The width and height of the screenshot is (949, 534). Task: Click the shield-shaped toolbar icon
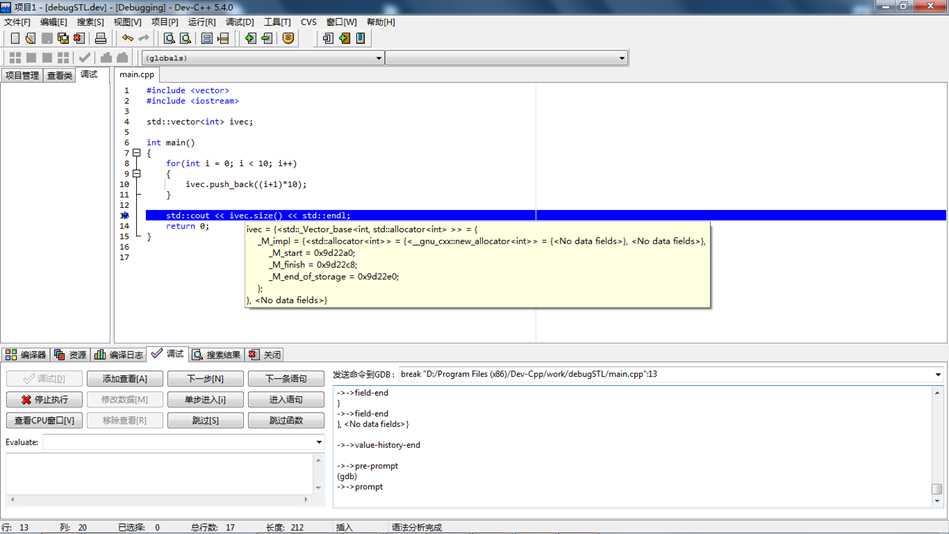[x=288, y=38]
